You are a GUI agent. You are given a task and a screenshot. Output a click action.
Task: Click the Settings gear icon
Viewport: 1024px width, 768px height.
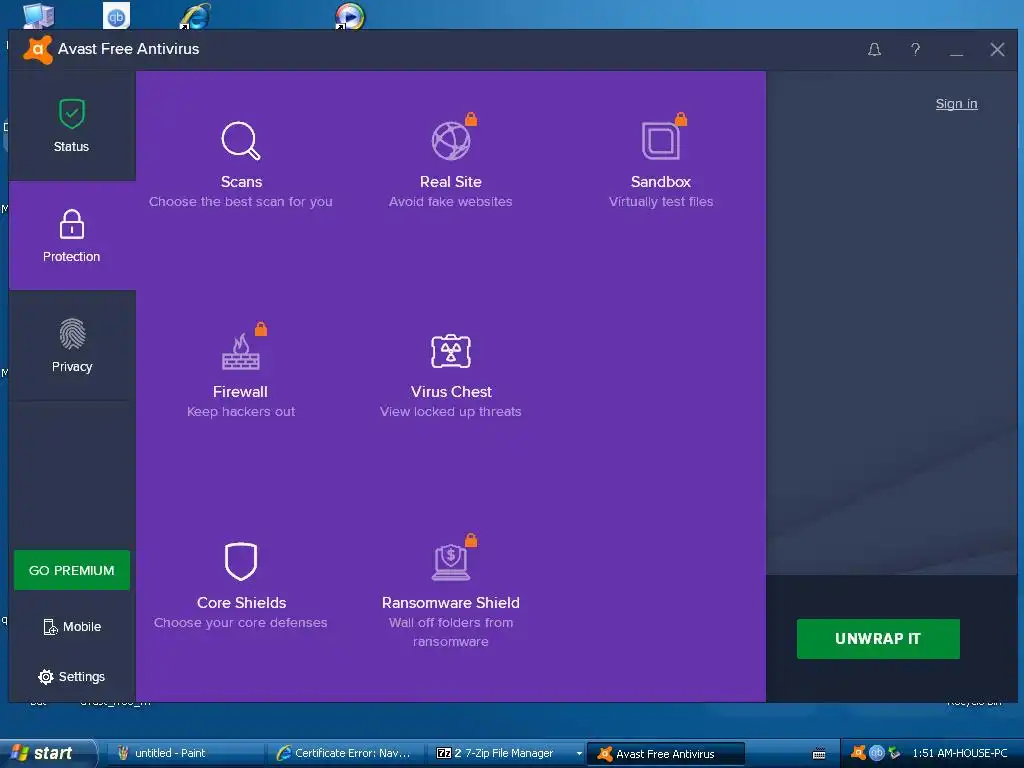(x=46, y=677)
